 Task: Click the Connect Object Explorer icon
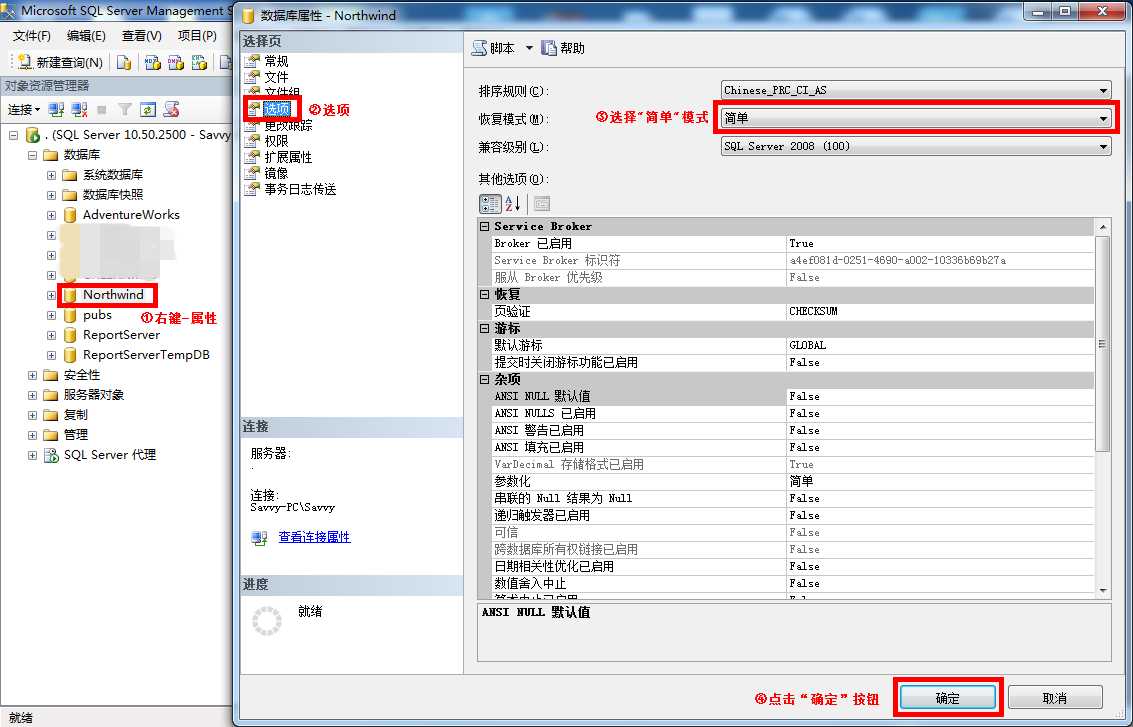pyautogui.click(x=56, y=110)
